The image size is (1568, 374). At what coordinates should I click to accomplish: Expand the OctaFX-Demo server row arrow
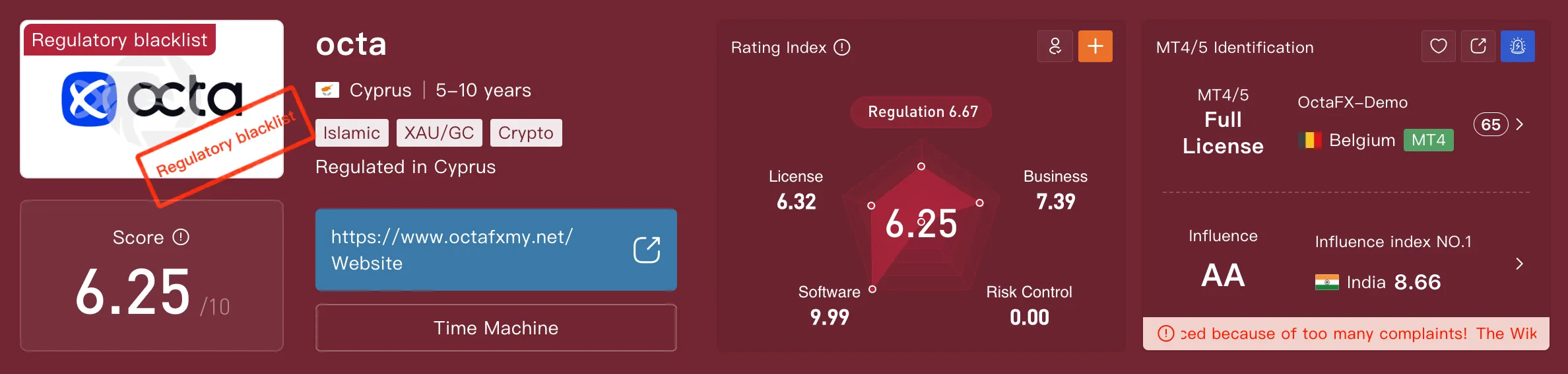[x=1520, y=124]
